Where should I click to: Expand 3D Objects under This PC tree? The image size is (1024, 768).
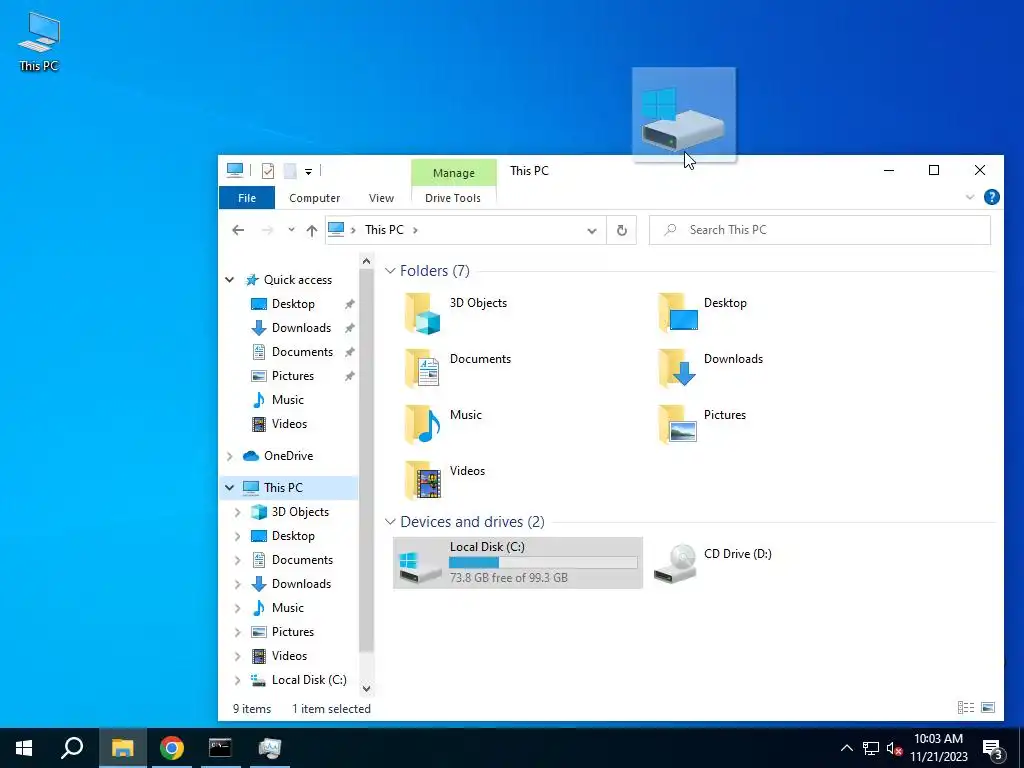coord(238,512)
